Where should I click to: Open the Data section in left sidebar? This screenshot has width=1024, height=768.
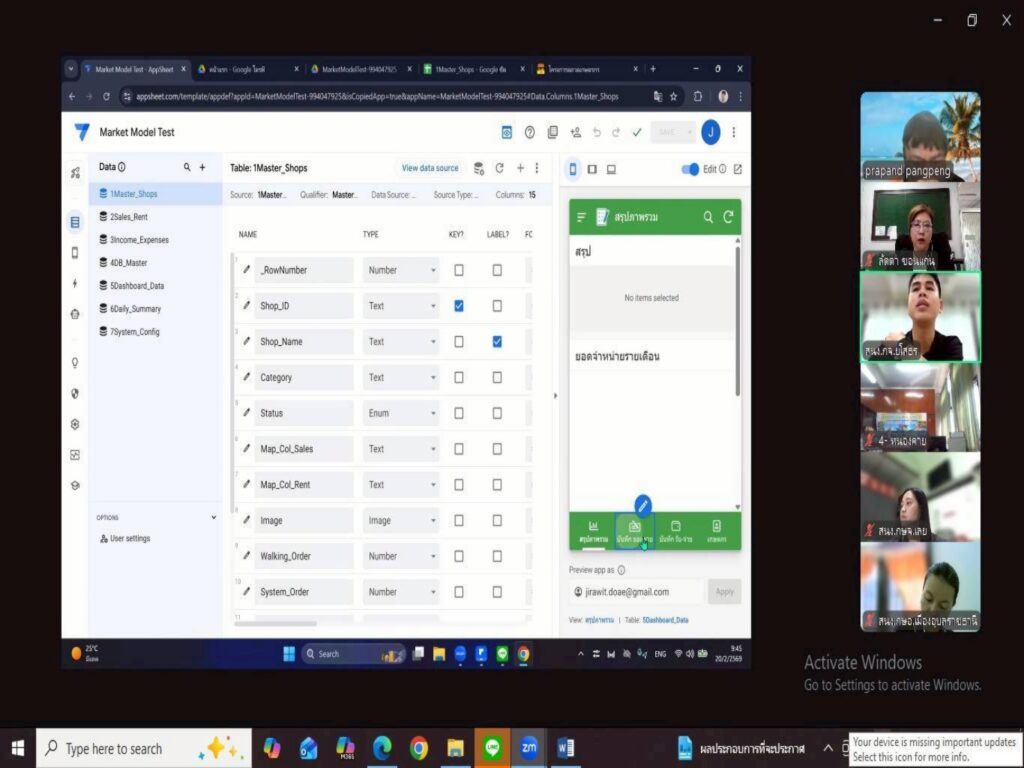pos(75,222)
